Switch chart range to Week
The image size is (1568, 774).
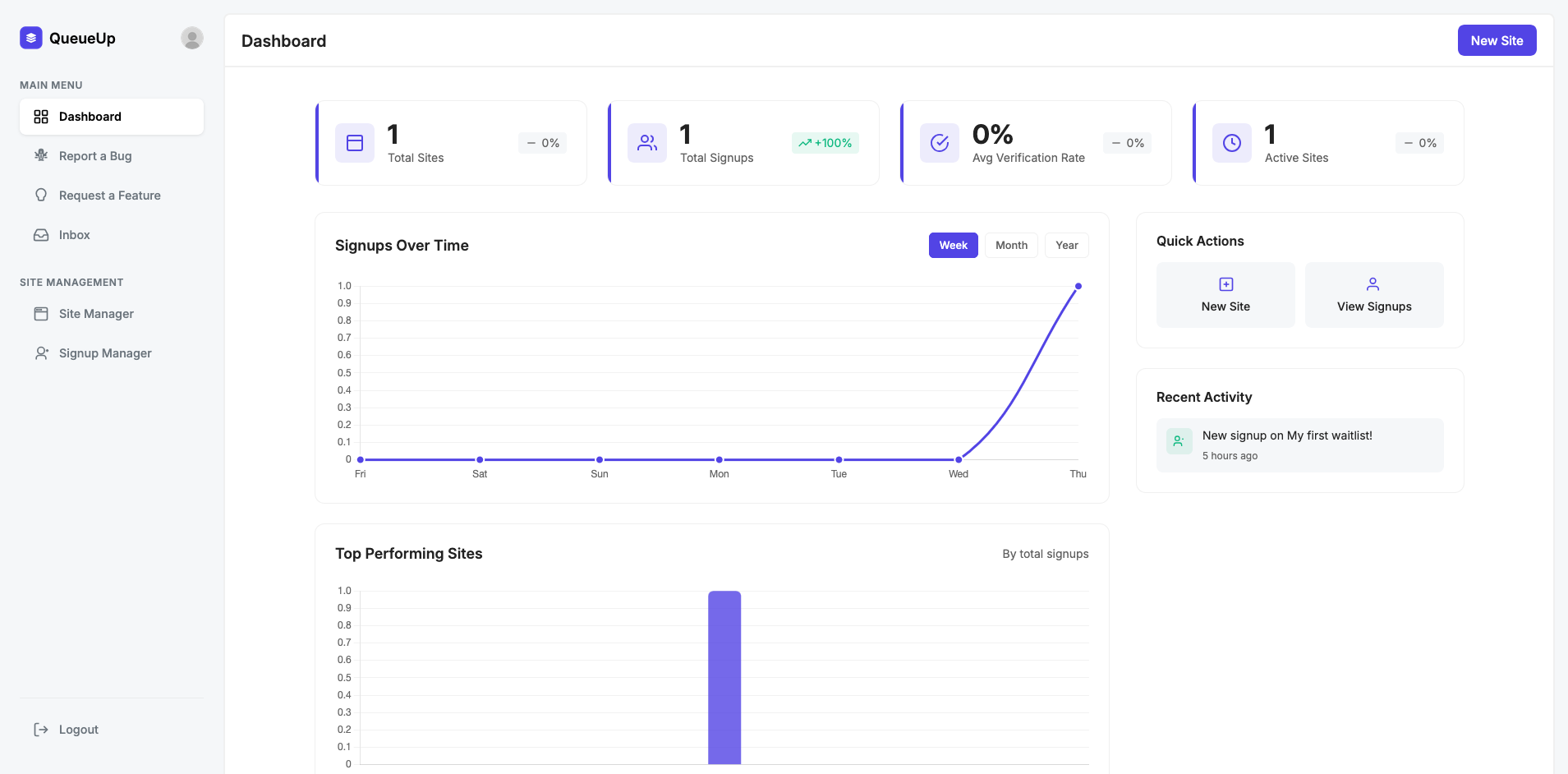[953, 245]
